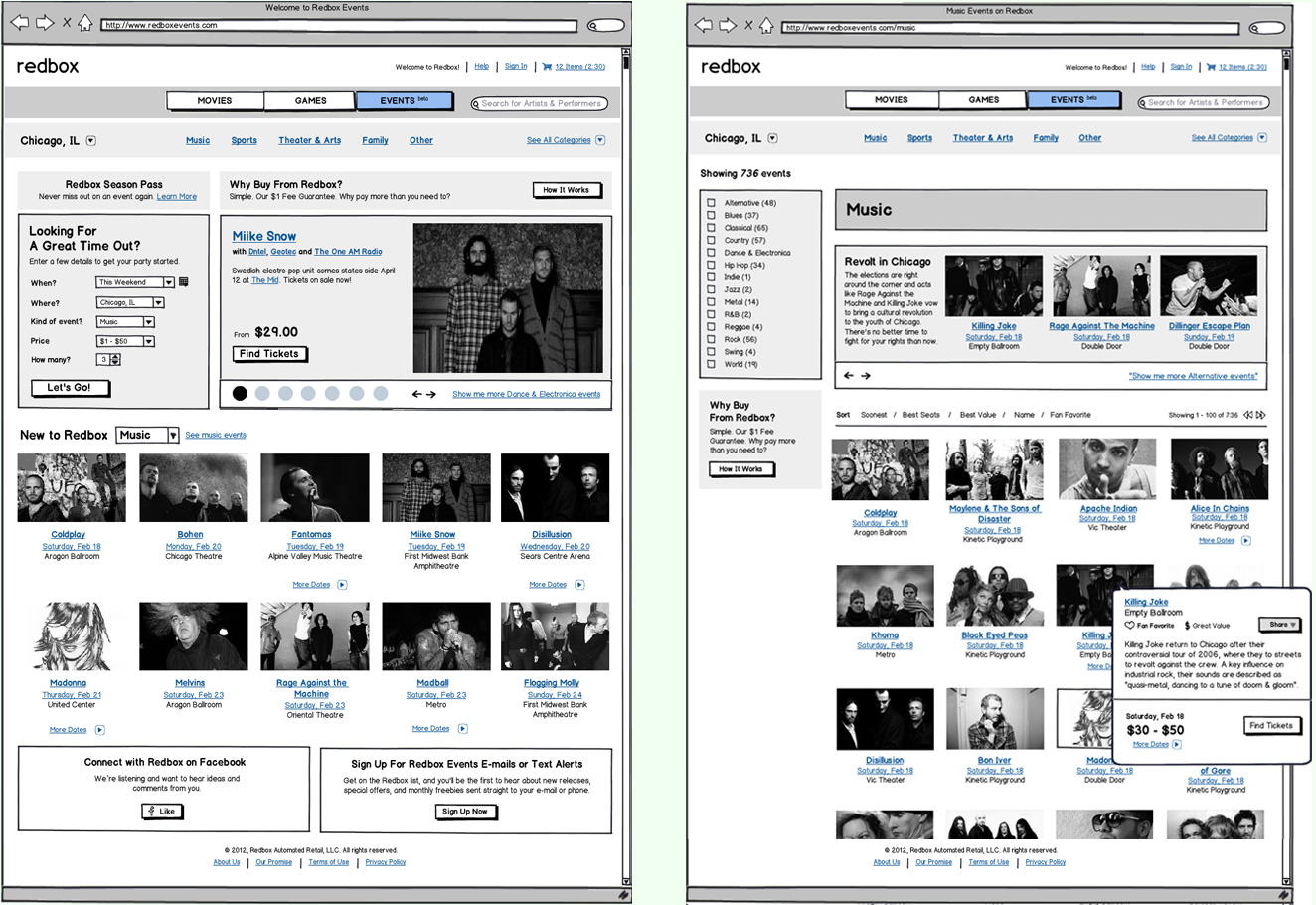Select the GAMES tab in the Music Events on Redbox window
The width and height of the screenshot is (1316, 905).
click(983, 100)
